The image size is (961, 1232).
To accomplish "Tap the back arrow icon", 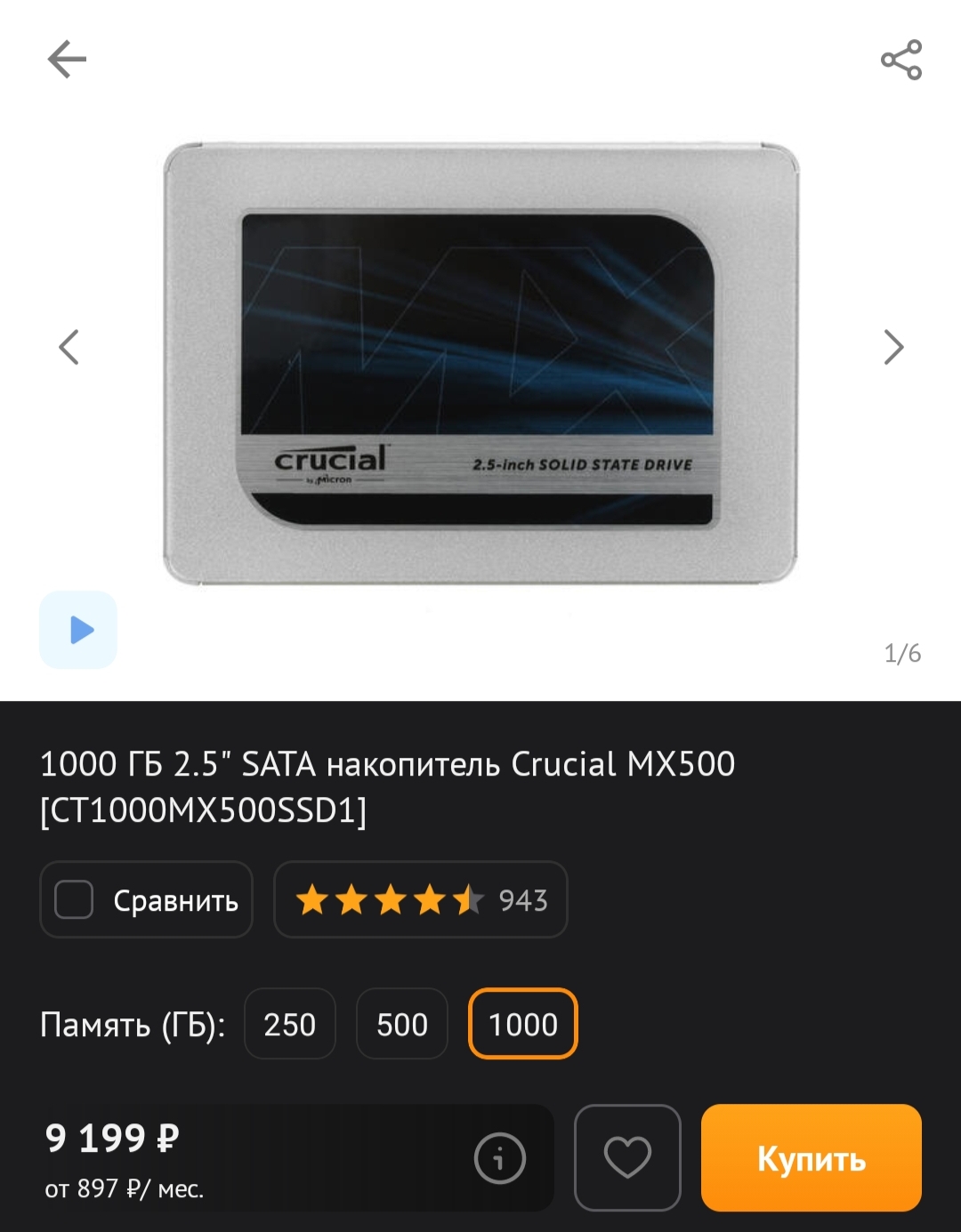I will (x=67, y=60).
